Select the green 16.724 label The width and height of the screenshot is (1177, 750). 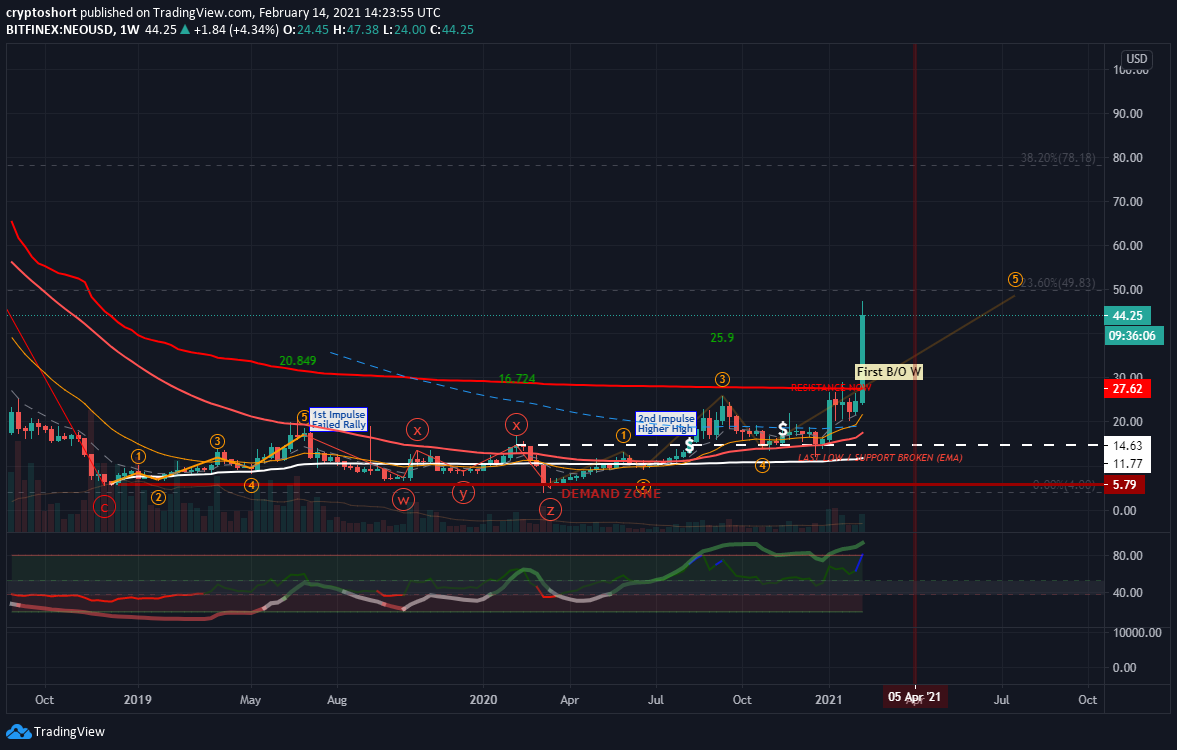click(x=517, y=378)
